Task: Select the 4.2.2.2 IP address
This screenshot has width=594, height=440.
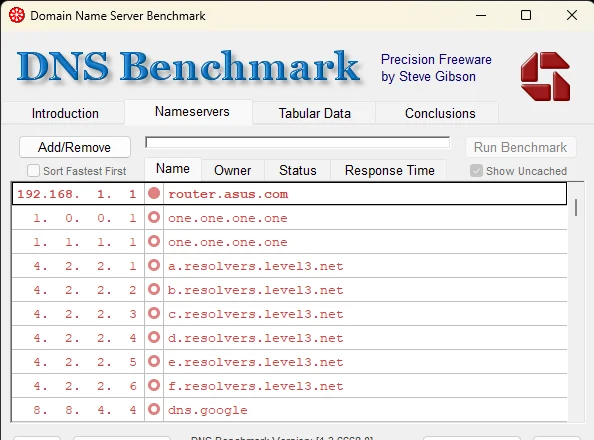Action: tap(85, 290)
